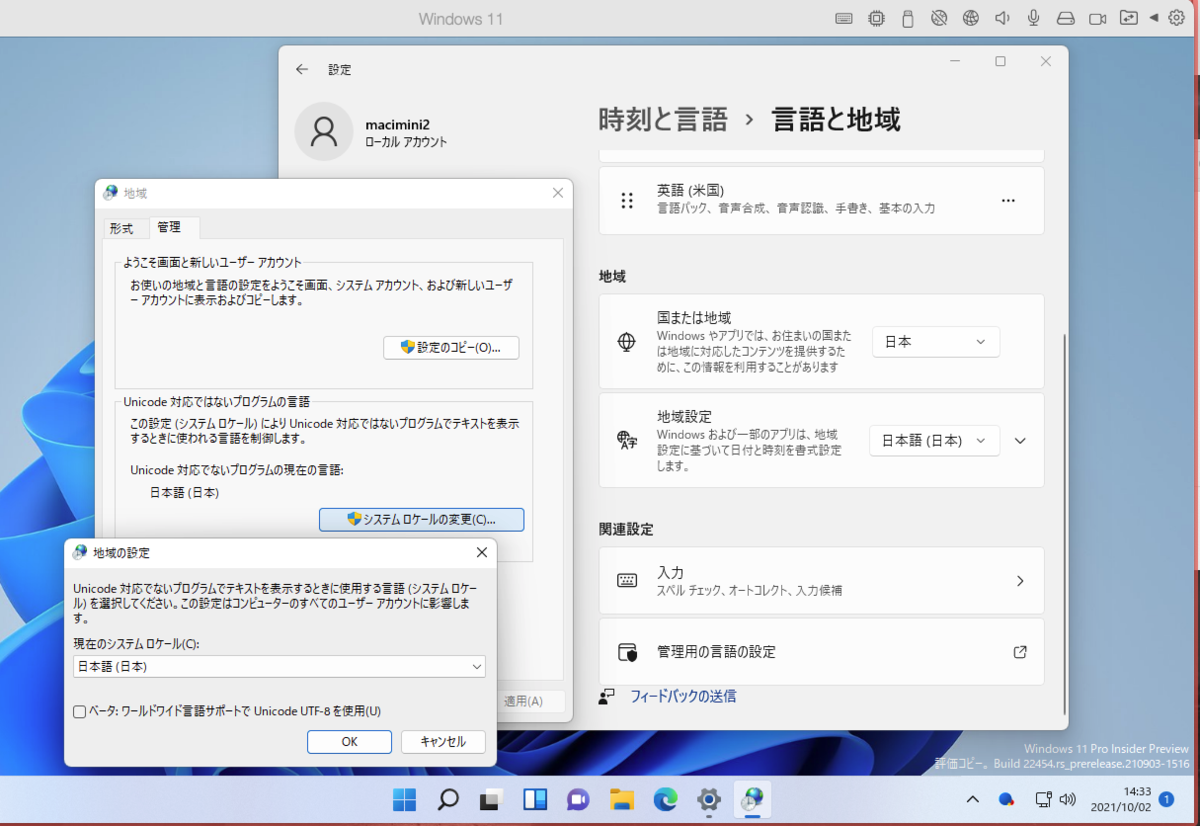
Task: Click the keyboard icon in VM toolbar
Action: pos(844,18)
